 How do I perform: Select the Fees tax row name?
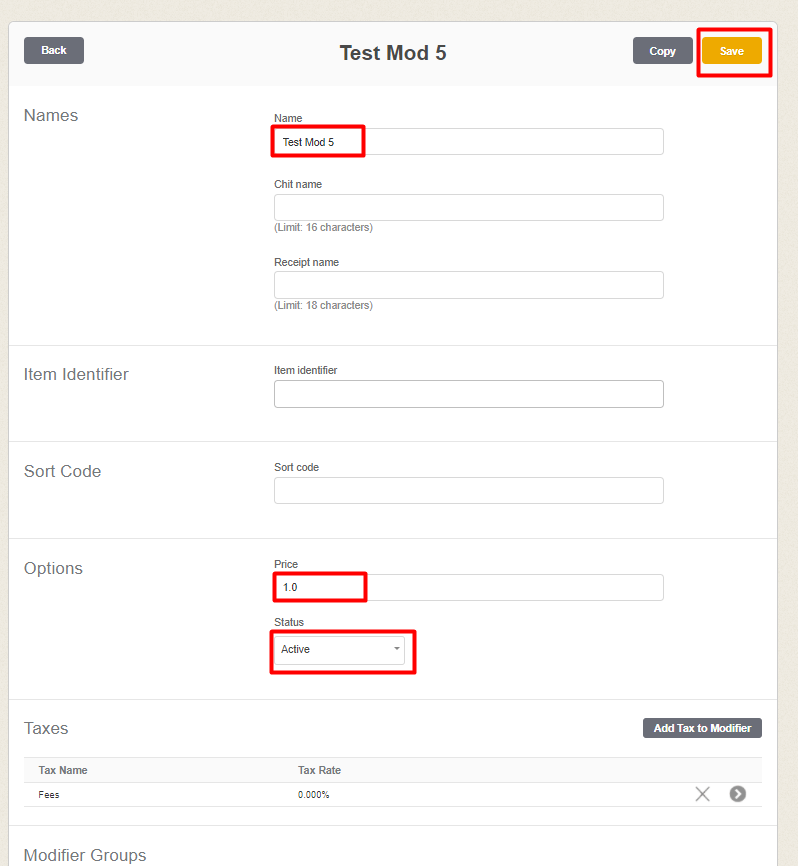point(49,795)
